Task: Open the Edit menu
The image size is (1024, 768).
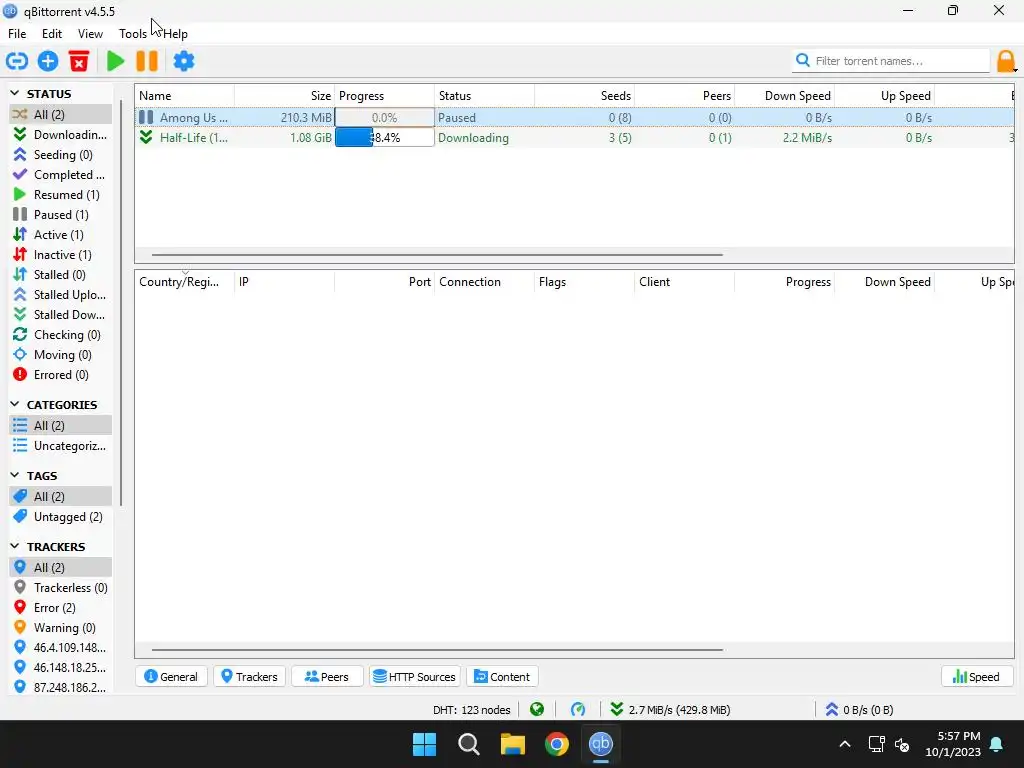Action: (x=52, y=34)
